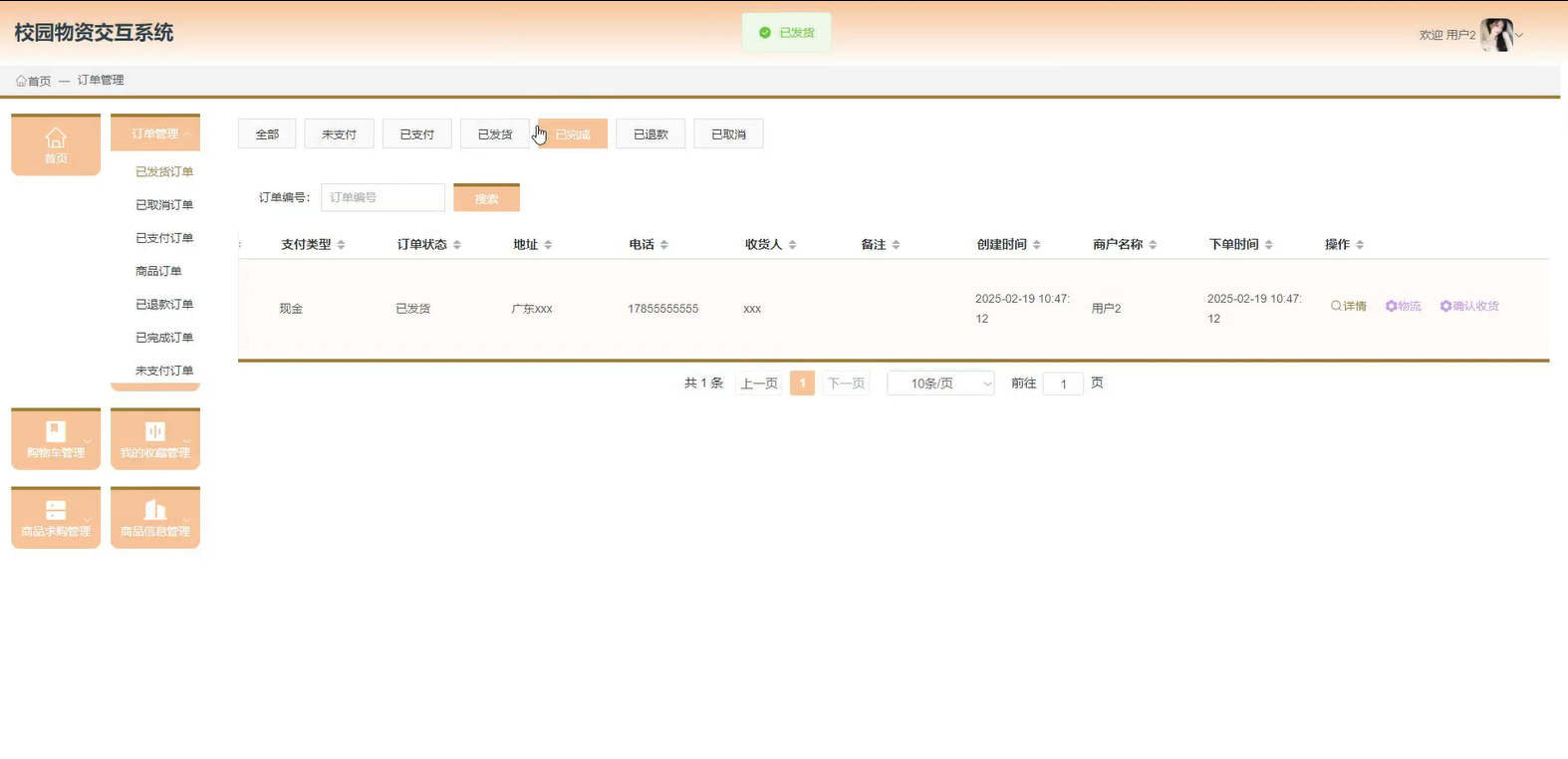This screenshot has width=1568, height=759.
Task: Click the 前往 page number input
Action: [x=1063, y=383]
